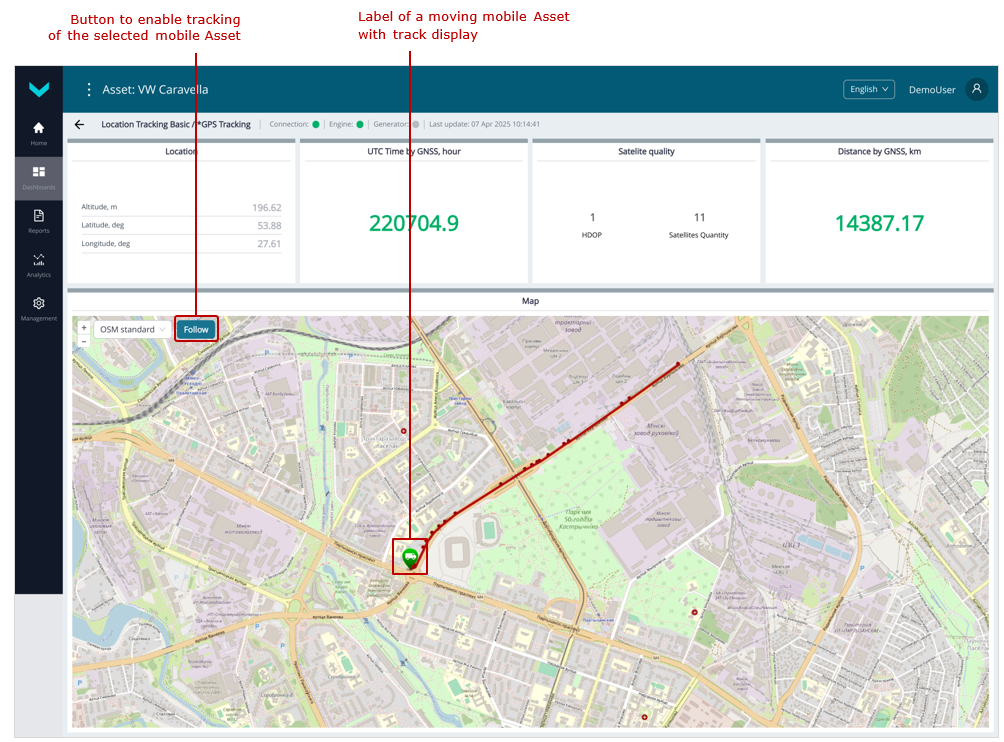Zoom out on the map
Screen dimensions: 1004x742
[84, 341]
